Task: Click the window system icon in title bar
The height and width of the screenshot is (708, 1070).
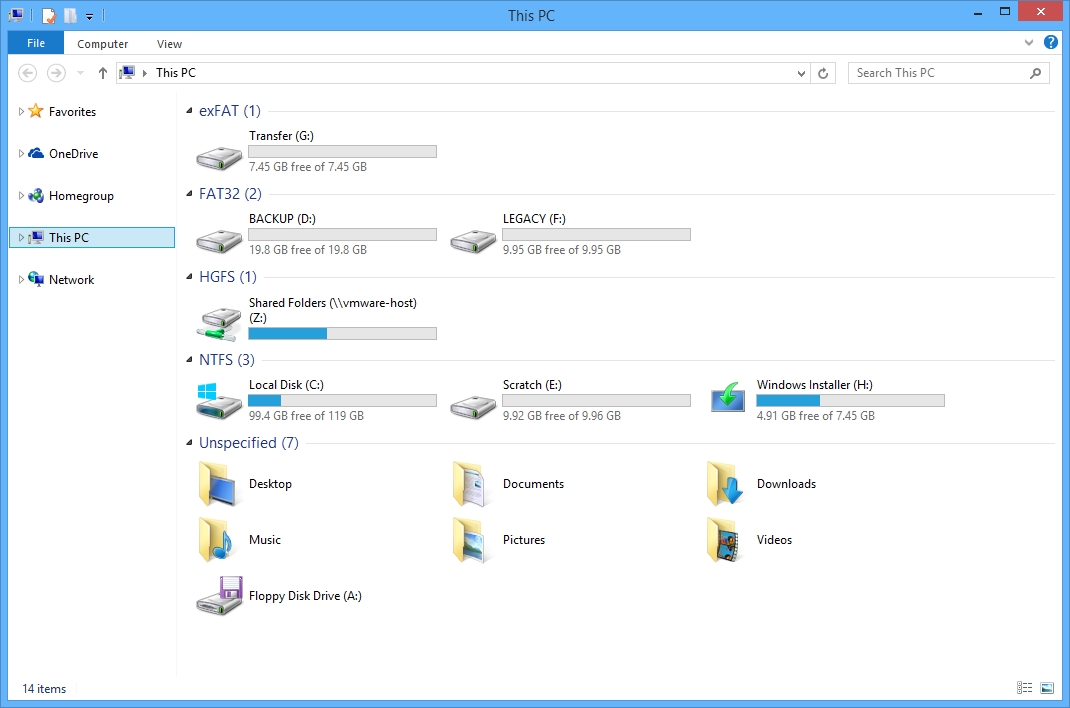Action: pyautogui.click(x=16, y=14)
